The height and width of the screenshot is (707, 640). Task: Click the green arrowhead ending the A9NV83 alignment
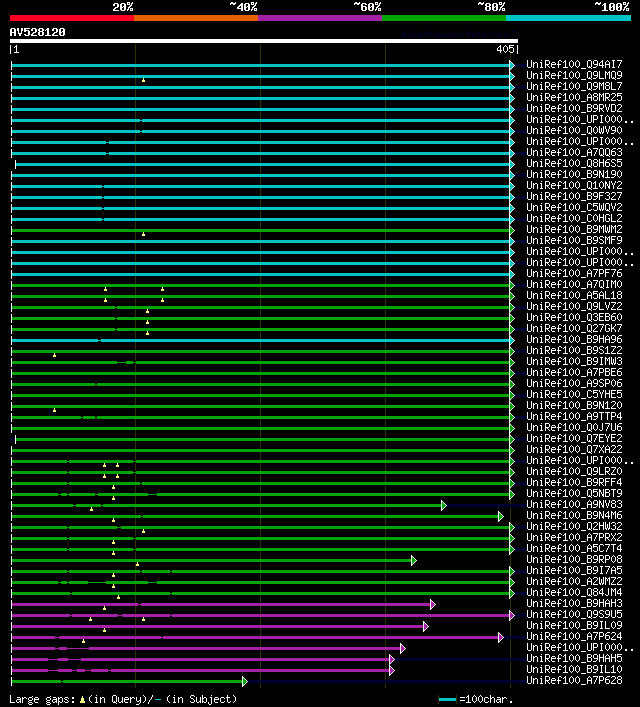click(444, 505)
